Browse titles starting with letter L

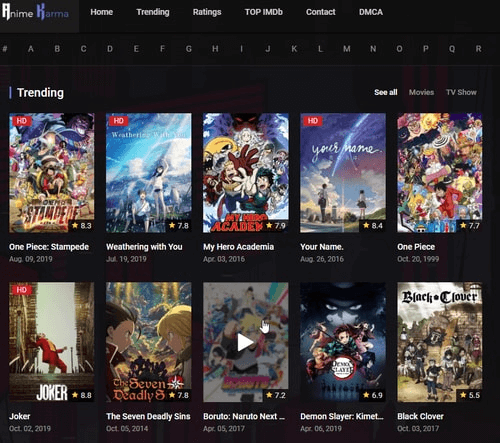coord(320,49)
